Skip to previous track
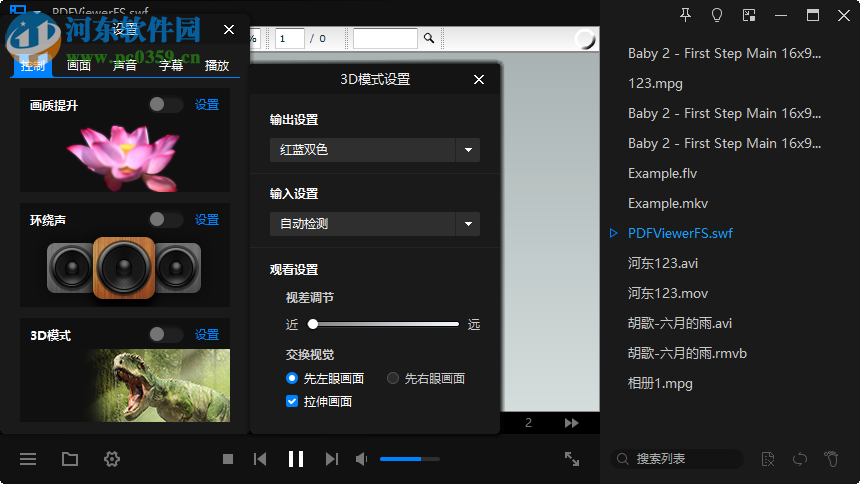The width and height of the screenshot is (860, 484). click(x=260, y=459)
